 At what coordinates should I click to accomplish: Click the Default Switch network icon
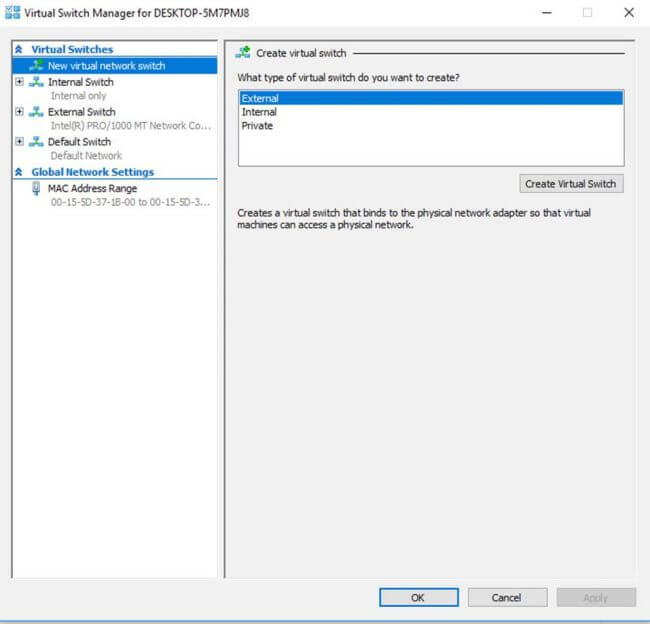point(36,141)
